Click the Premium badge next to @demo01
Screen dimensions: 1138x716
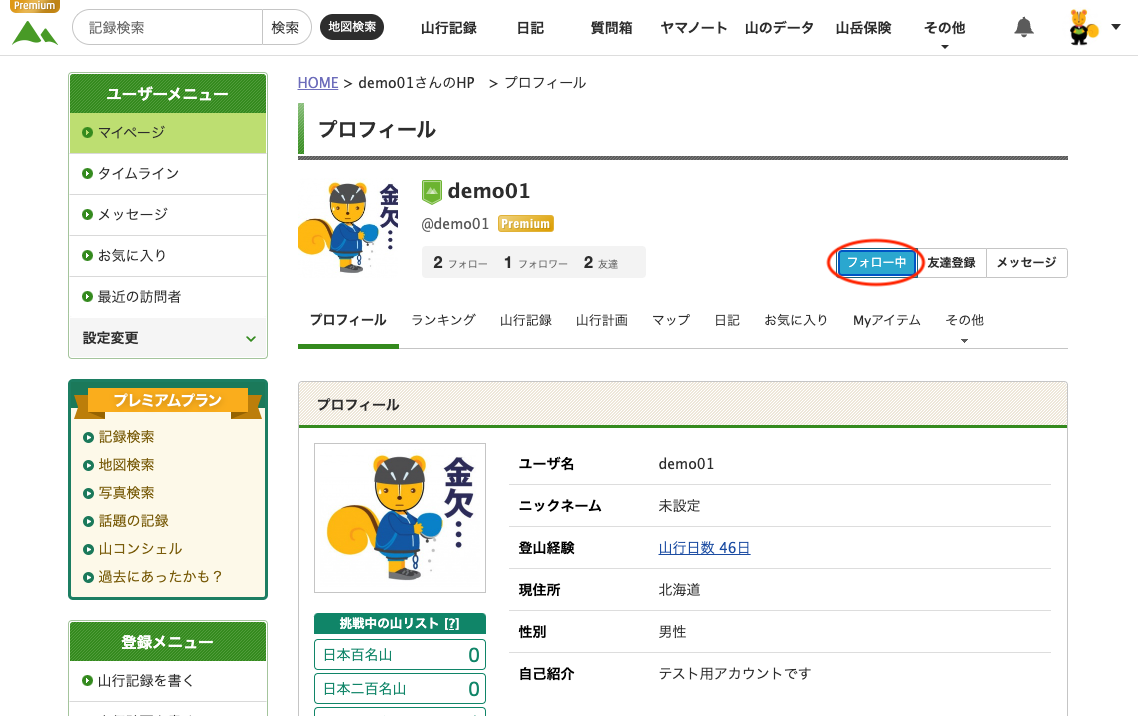pyautogui.click(x=525, y=223)
